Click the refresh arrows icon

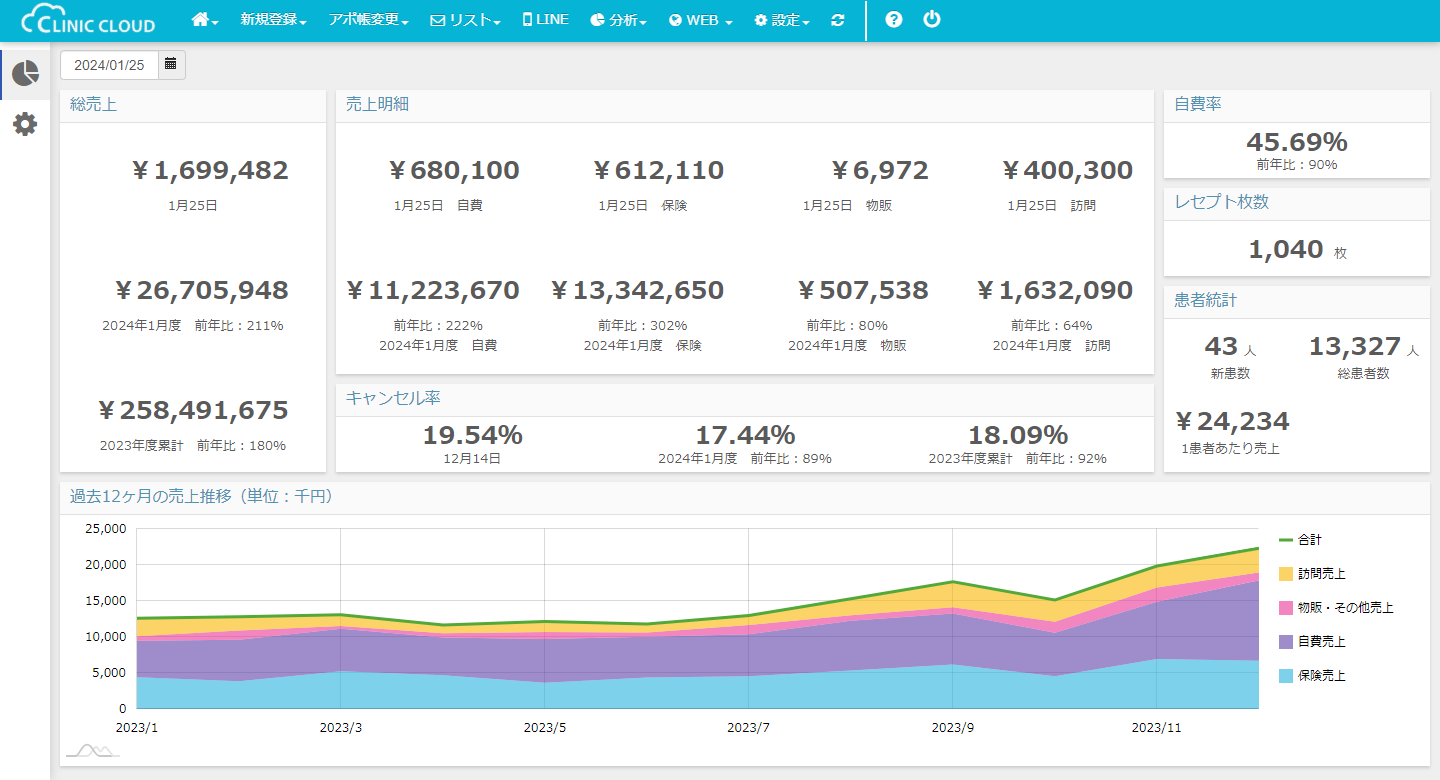click(x=838, y=20)
